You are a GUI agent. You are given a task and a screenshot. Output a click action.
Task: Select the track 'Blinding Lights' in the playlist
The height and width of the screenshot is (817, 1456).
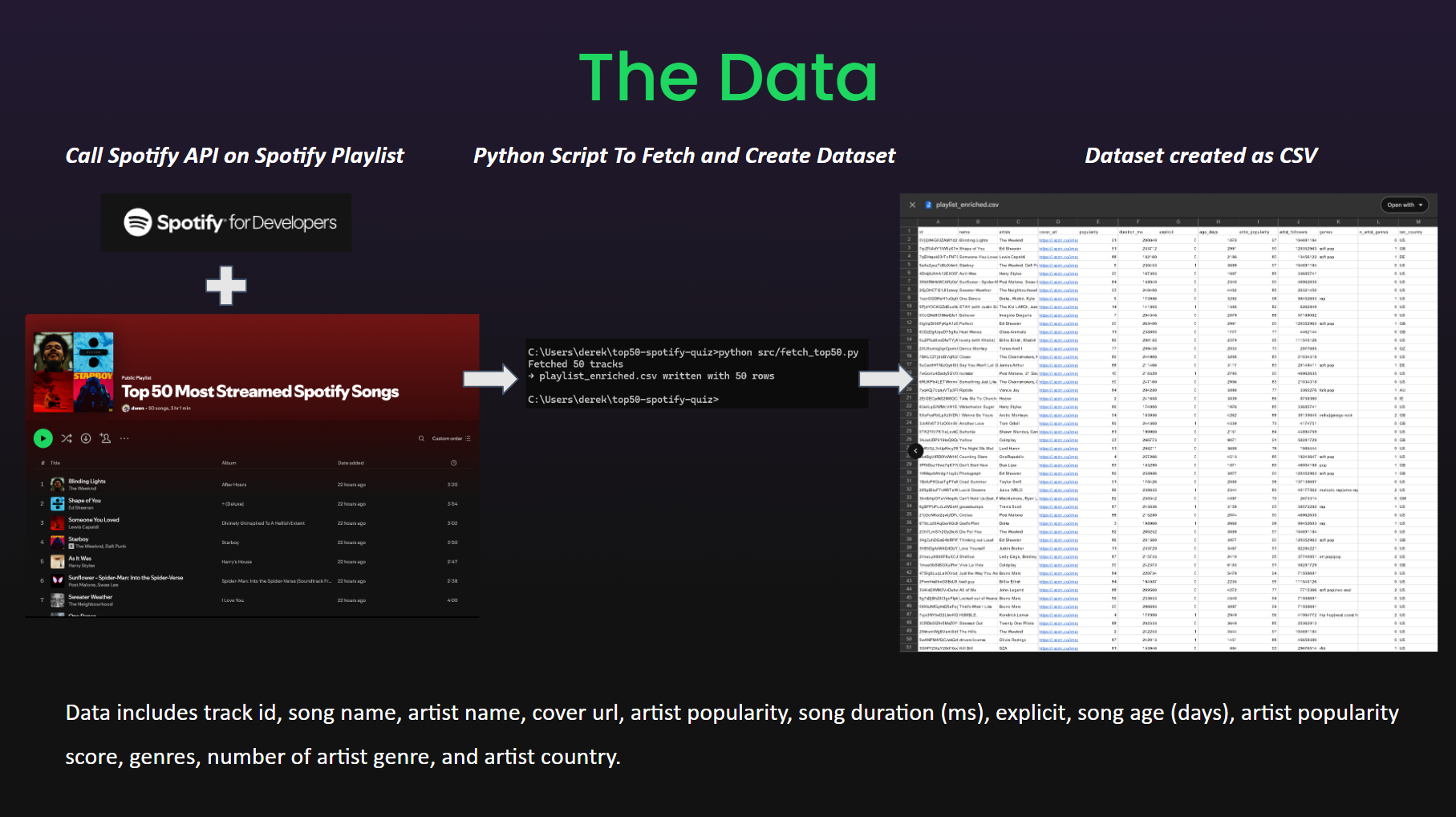pyautogui.click(x=87, y=482)
